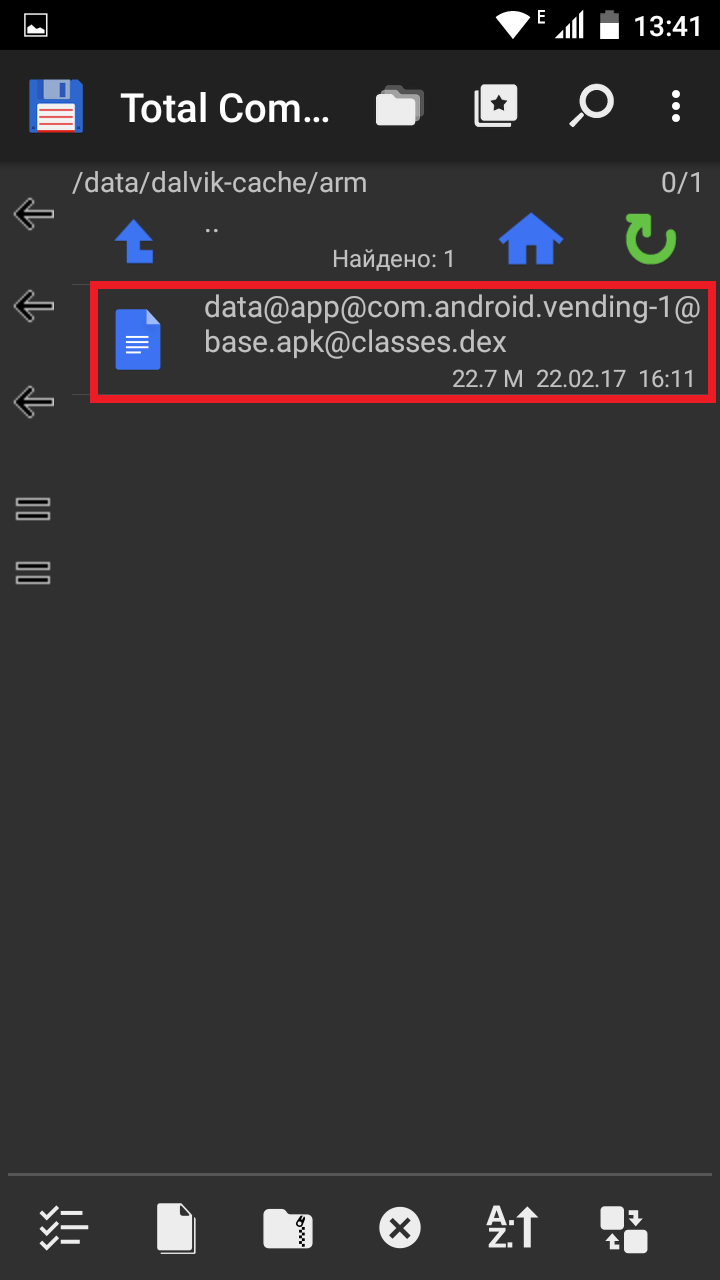Open the folder history icon

coord(399,106)
